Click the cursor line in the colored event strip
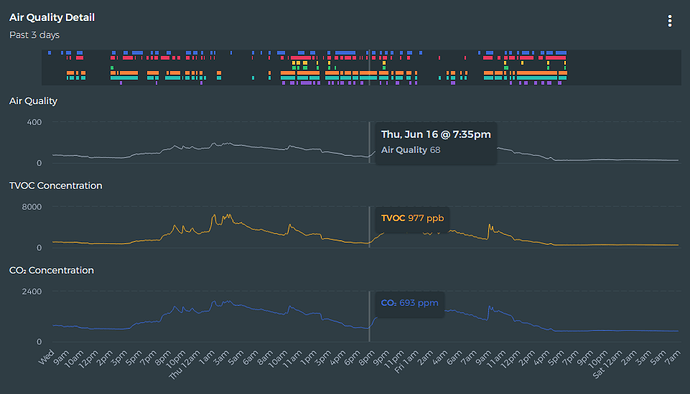 (x=369, y=67)
